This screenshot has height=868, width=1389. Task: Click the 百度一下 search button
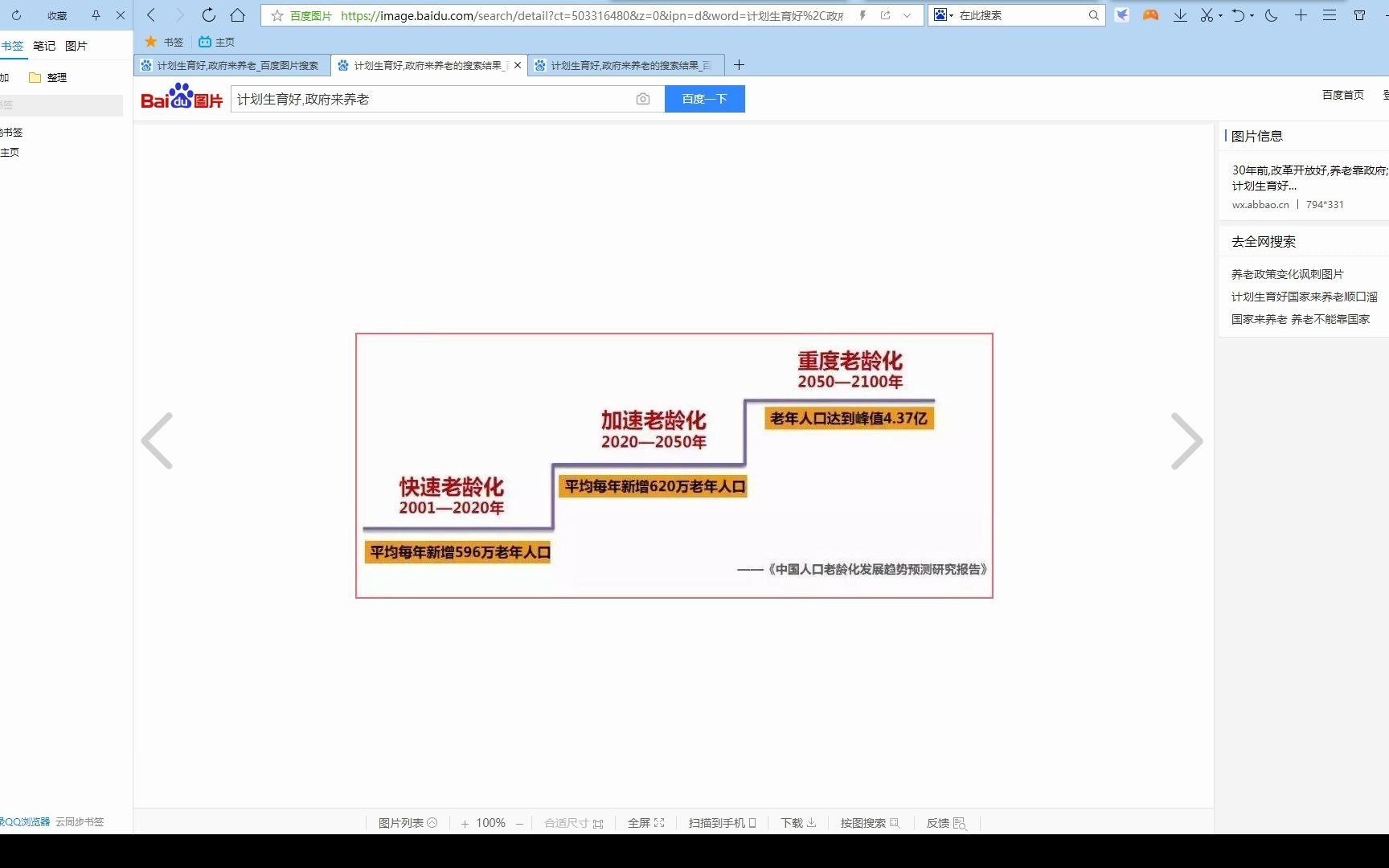click(x=705, y=99)
